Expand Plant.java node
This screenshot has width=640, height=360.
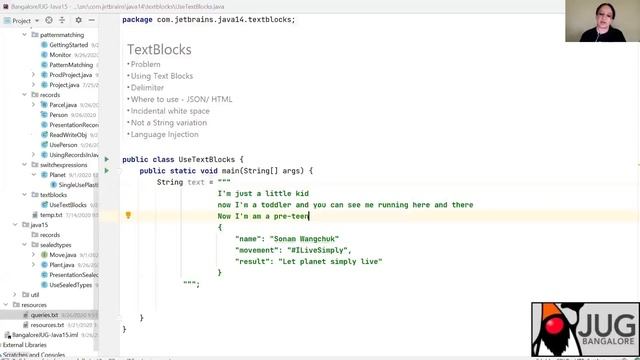33,265
